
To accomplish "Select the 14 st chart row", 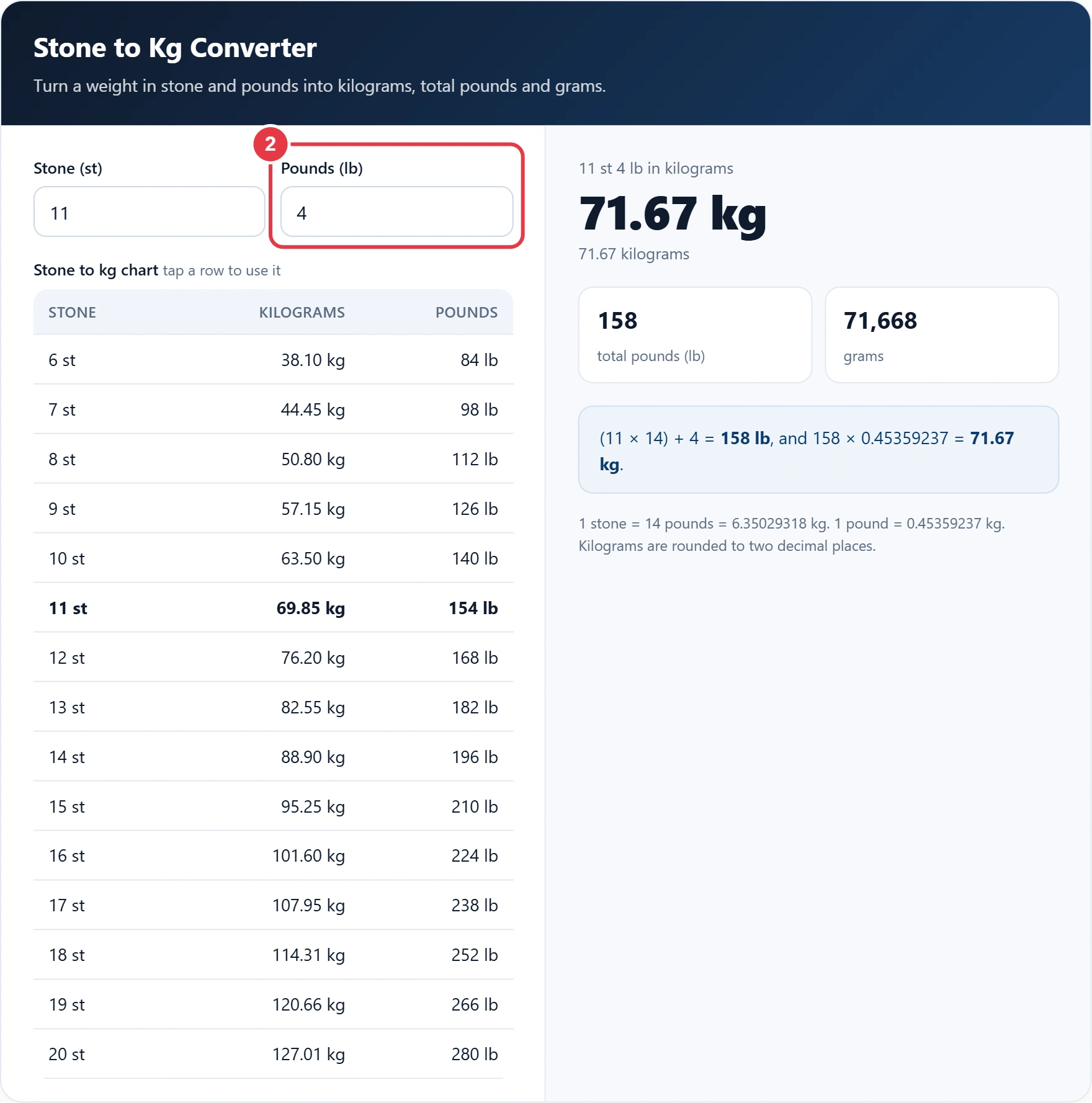I will click(274, 757).
